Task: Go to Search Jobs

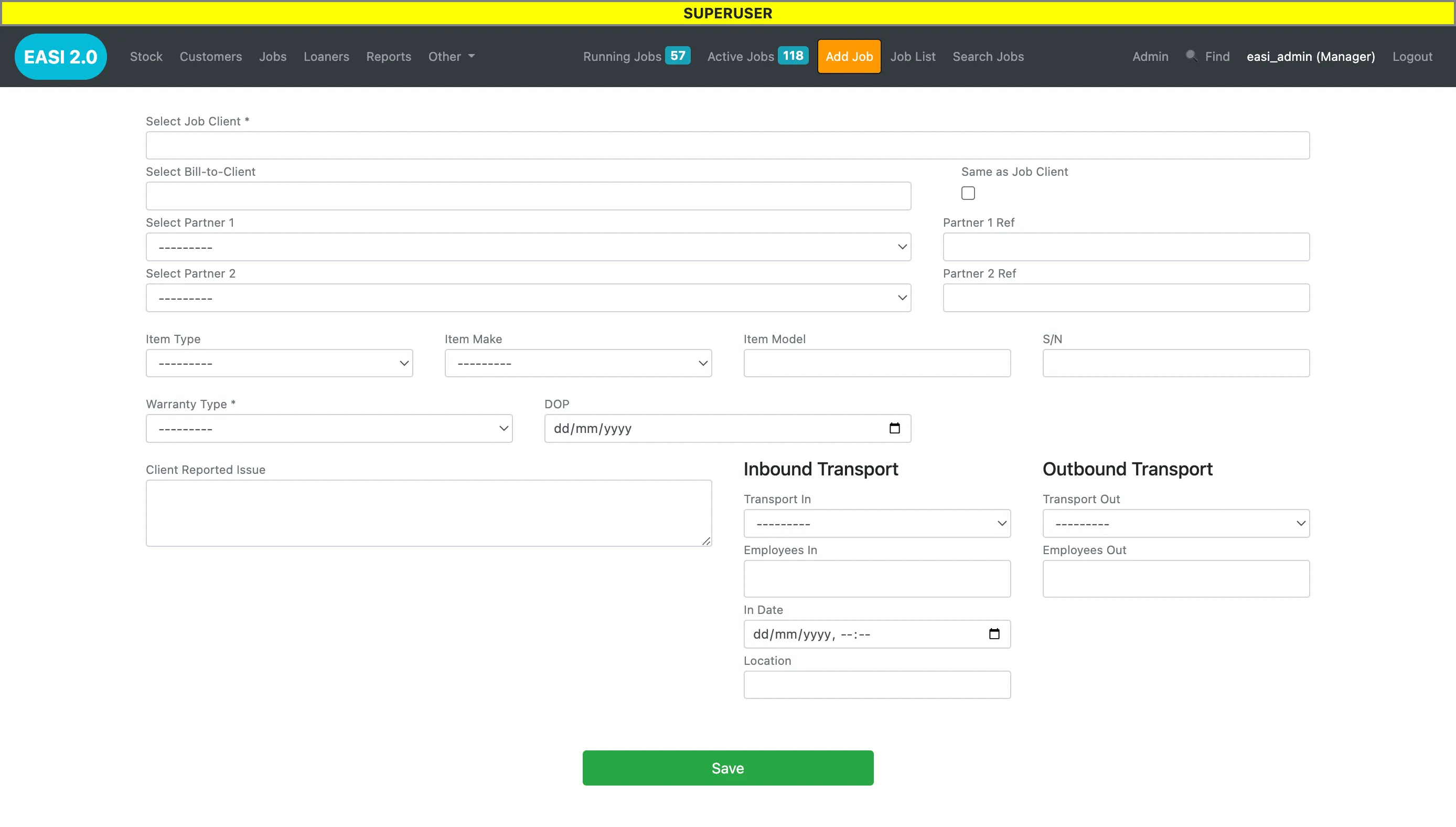Action: 988,56
